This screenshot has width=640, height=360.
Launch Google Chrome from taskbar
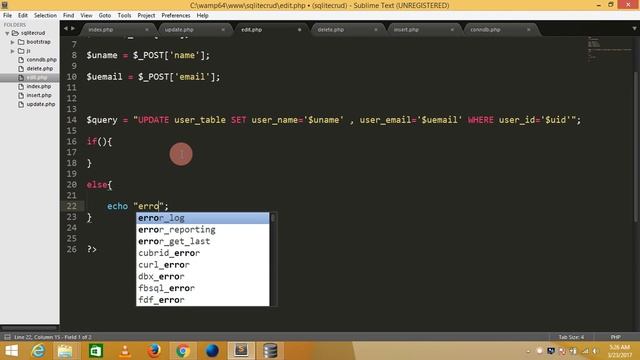(x=183, y=351)
